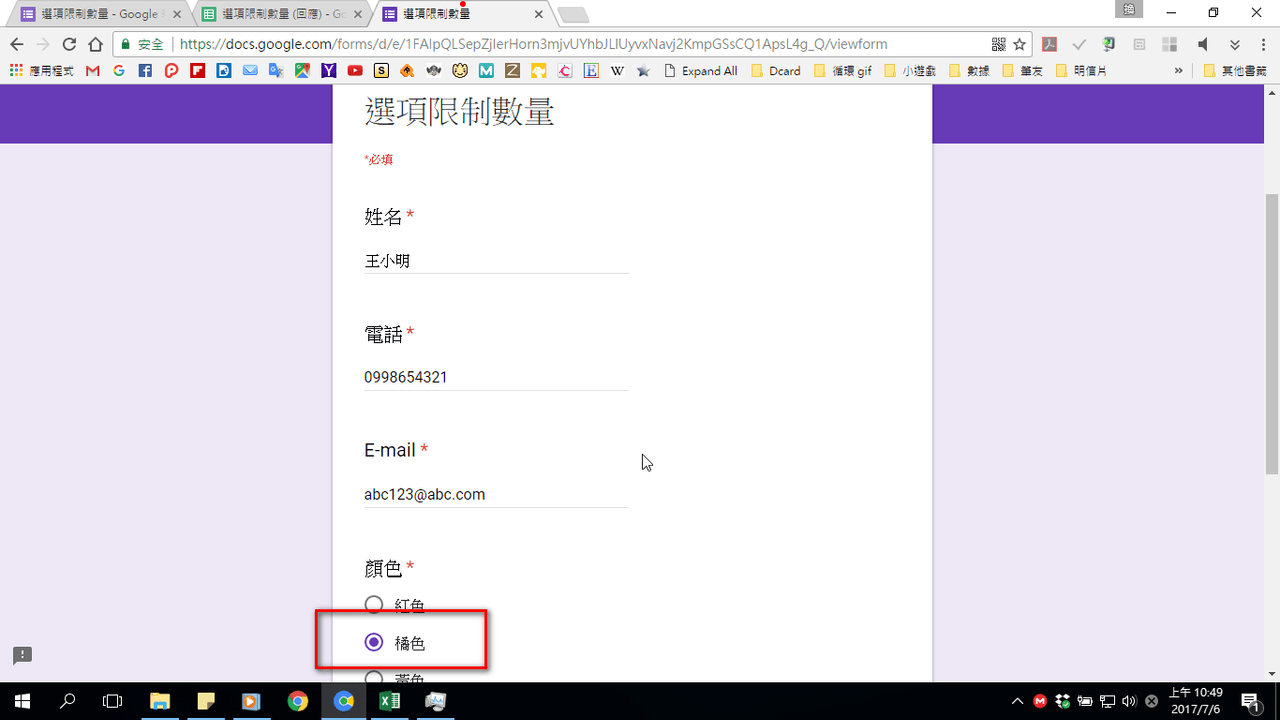1280x720 pixels.
Task: Show more extensions chevron in toolbar
Action: tap(1235, 44)
